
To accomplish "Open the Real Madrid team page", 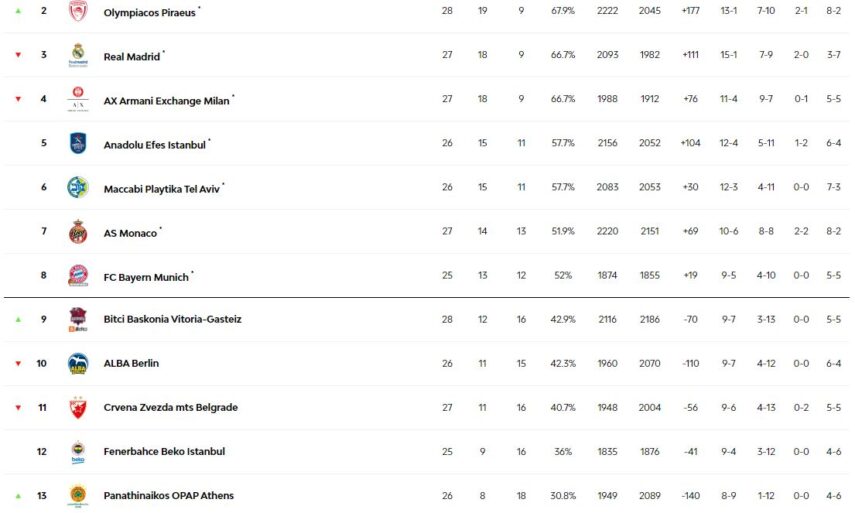I will [x=131, y=57].
